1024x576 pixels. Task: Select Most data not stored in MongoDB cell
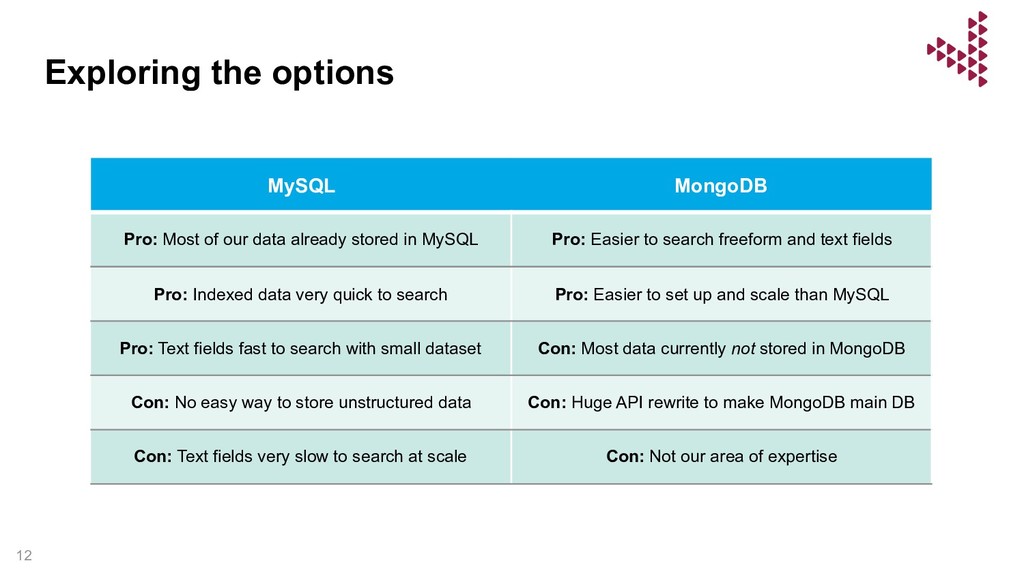click(x=721, y=348)
